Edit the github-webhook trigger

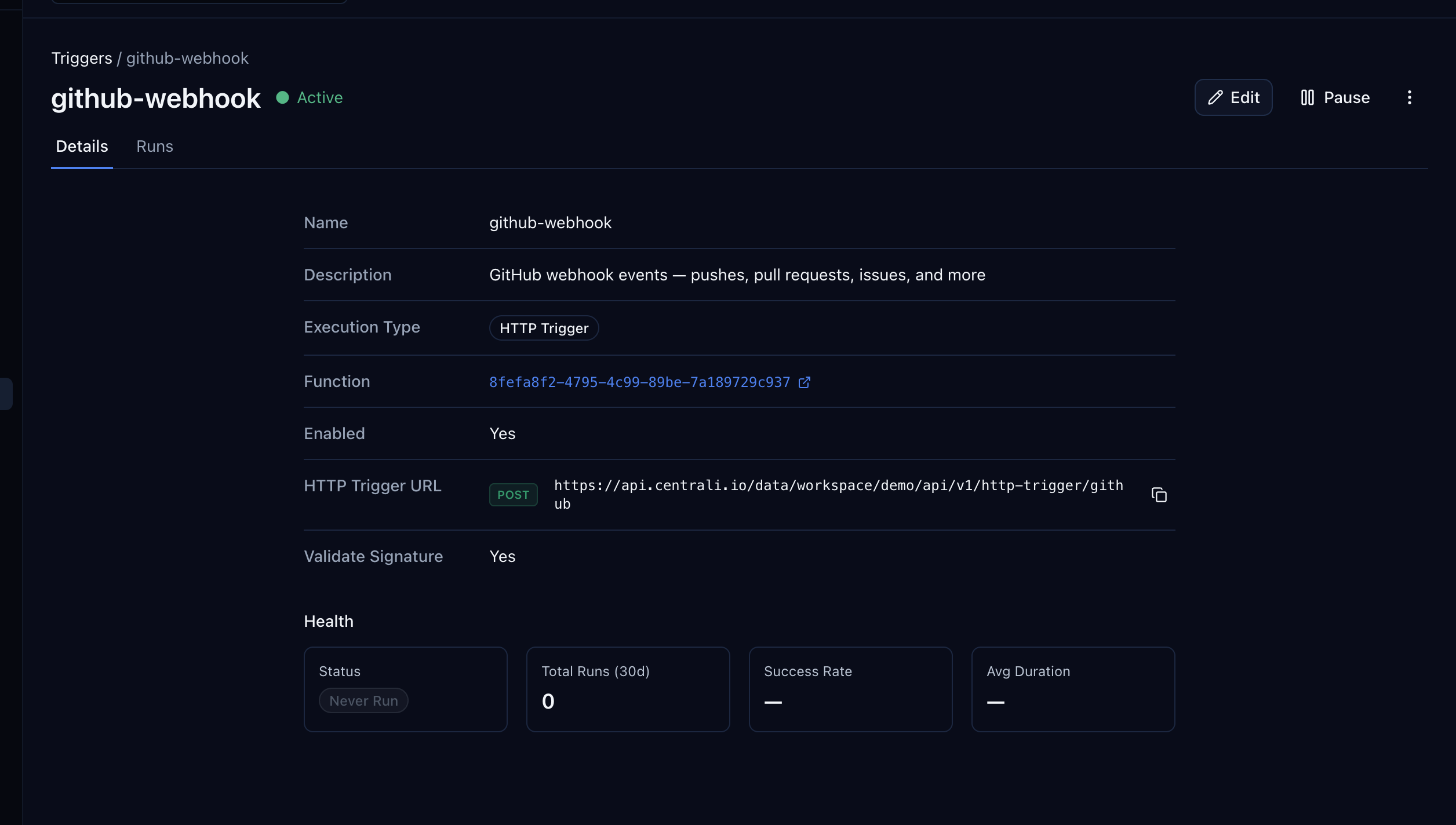(x=1233, y=97)
